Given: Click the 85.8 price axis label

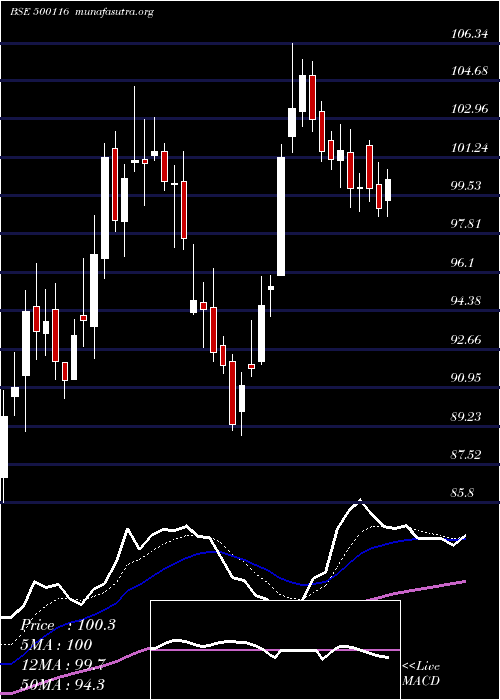Looking at the screenshot, I should [x=463, y=493].
